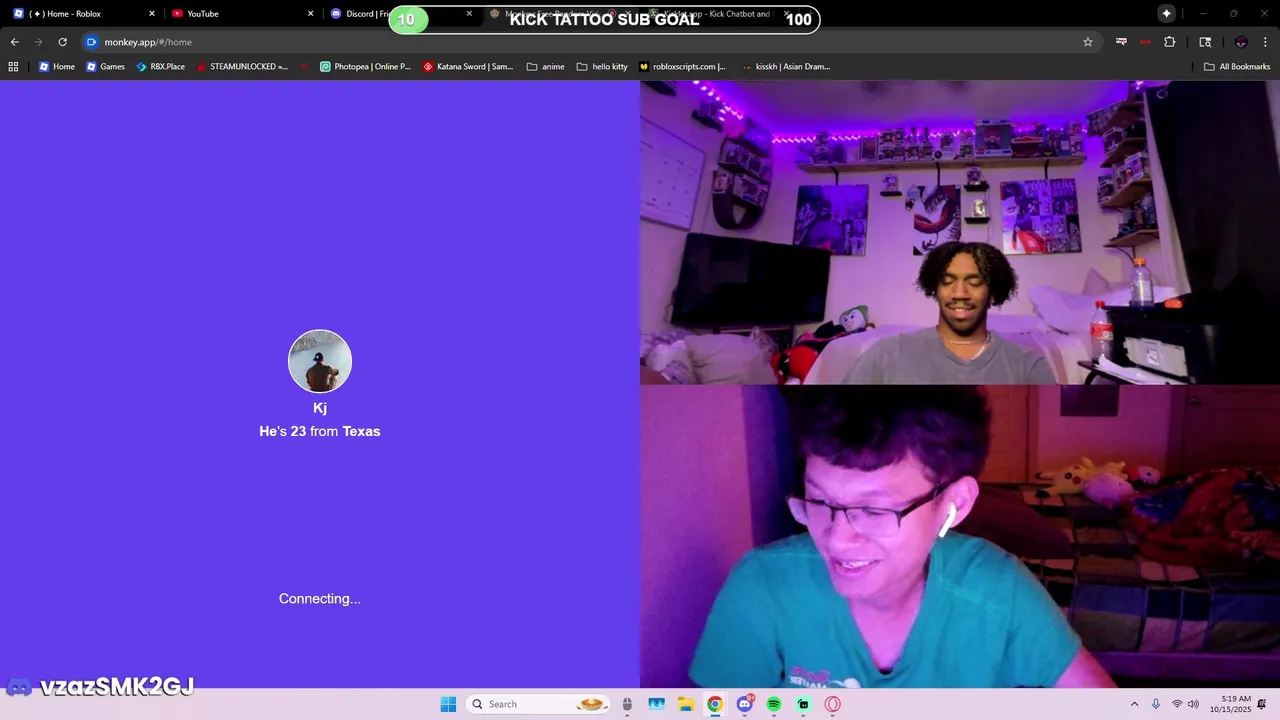Open the Katana Sword bookmark

point(468,67)
